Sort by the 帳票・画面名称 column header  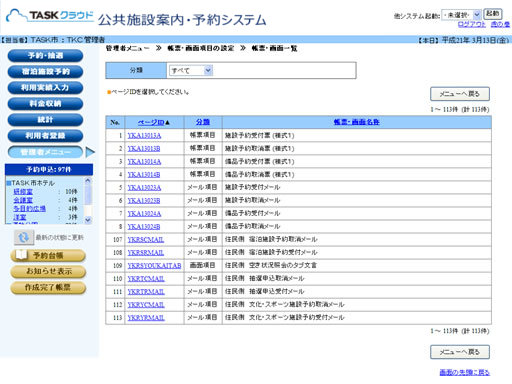point(357,122)
